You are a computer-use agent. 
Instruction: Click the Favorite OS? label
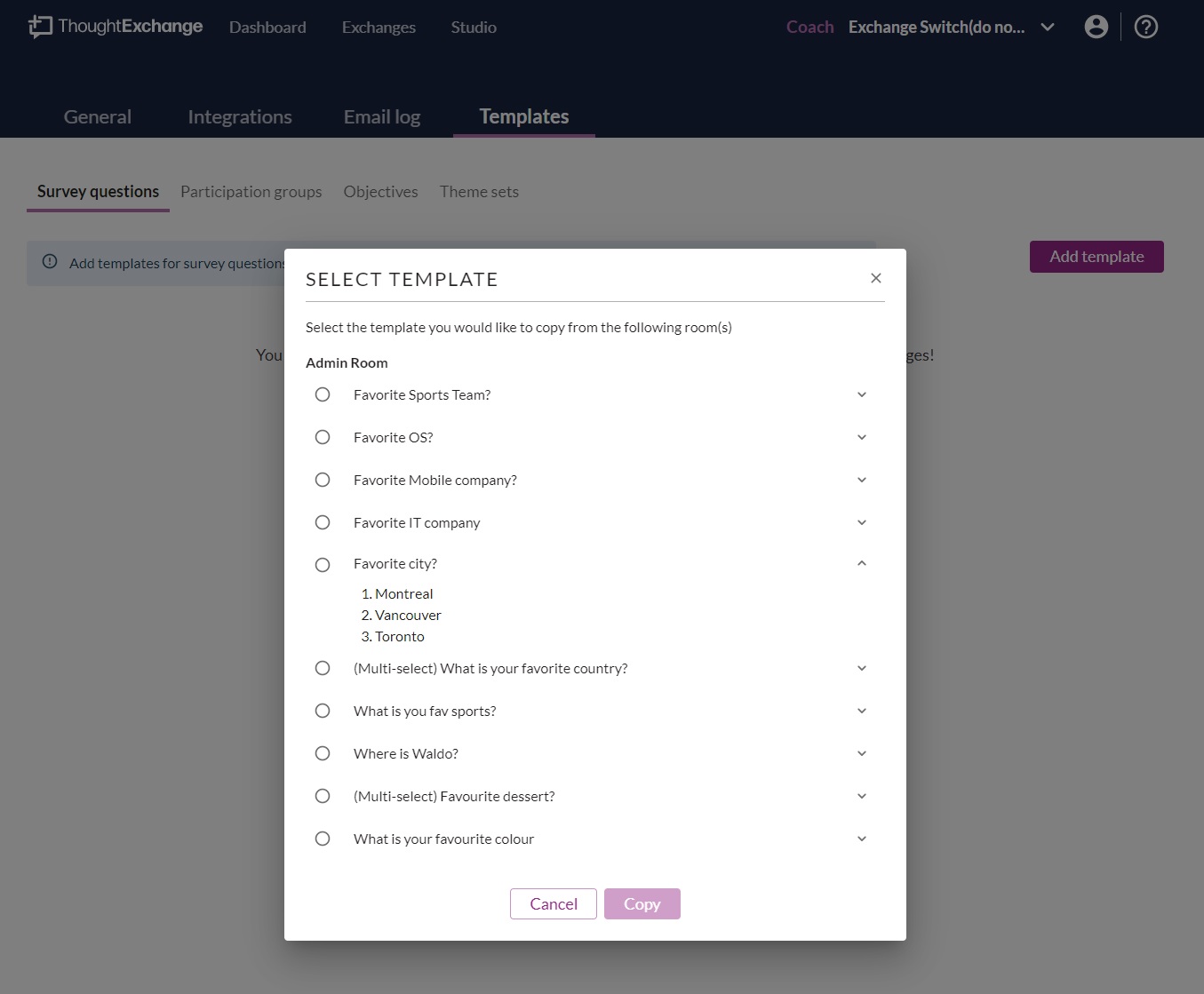(394, 438)
